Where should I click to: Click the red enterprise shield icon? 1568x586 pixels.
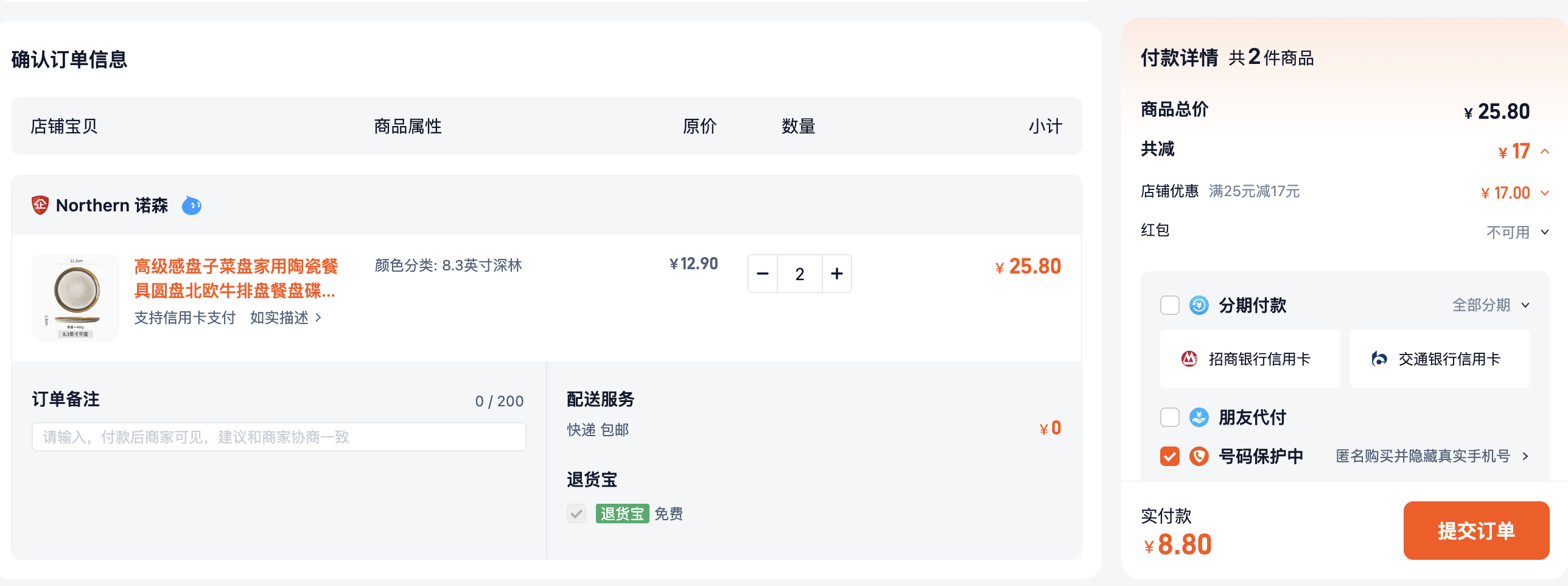(40, 205)
